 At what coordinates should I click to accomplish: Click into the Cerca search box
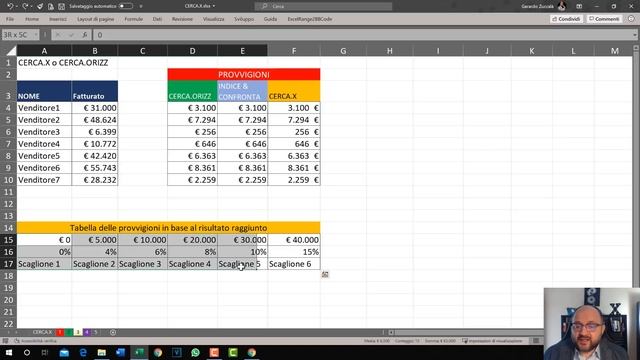click(x=323, y=6)
